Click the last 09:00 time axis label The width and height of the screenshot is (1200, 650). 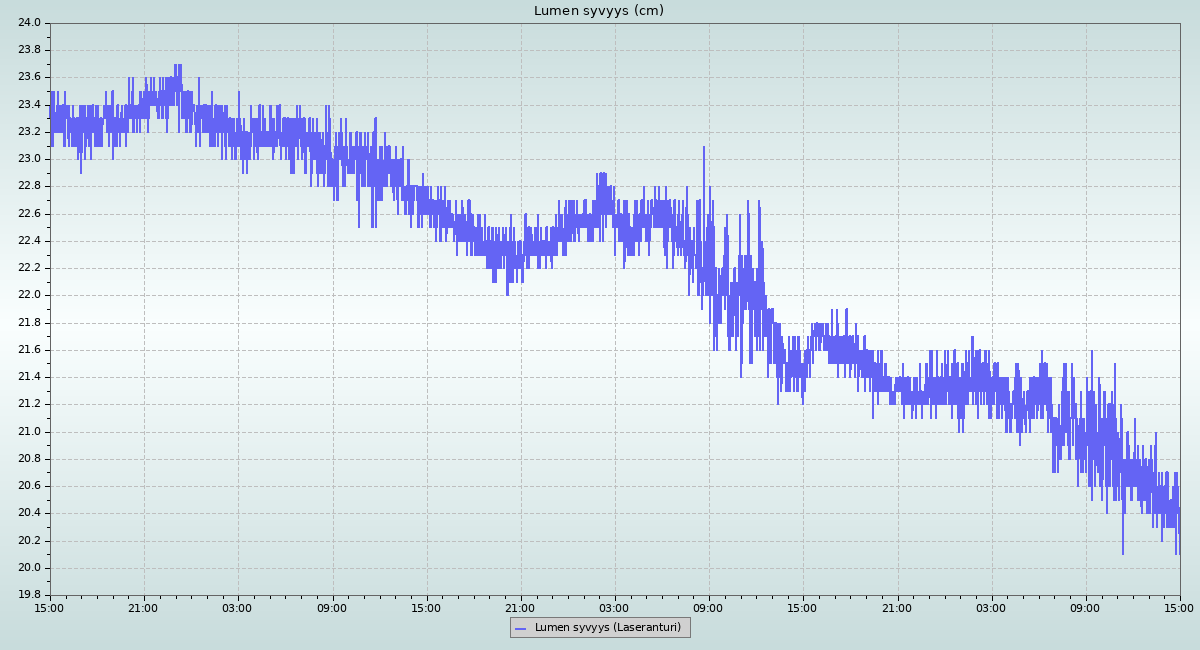tap(1085, 608)
